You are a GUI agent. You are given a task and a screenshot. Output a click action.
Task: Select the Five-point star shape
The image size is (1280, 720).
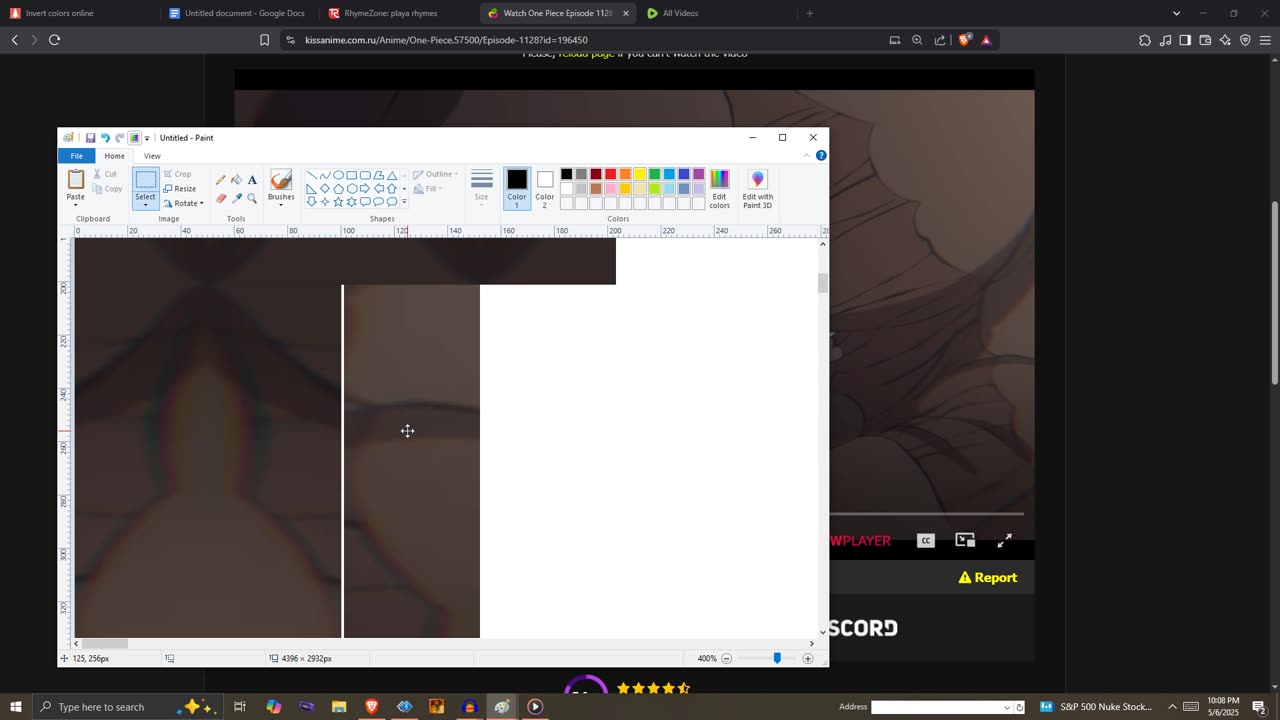[338, 201]
